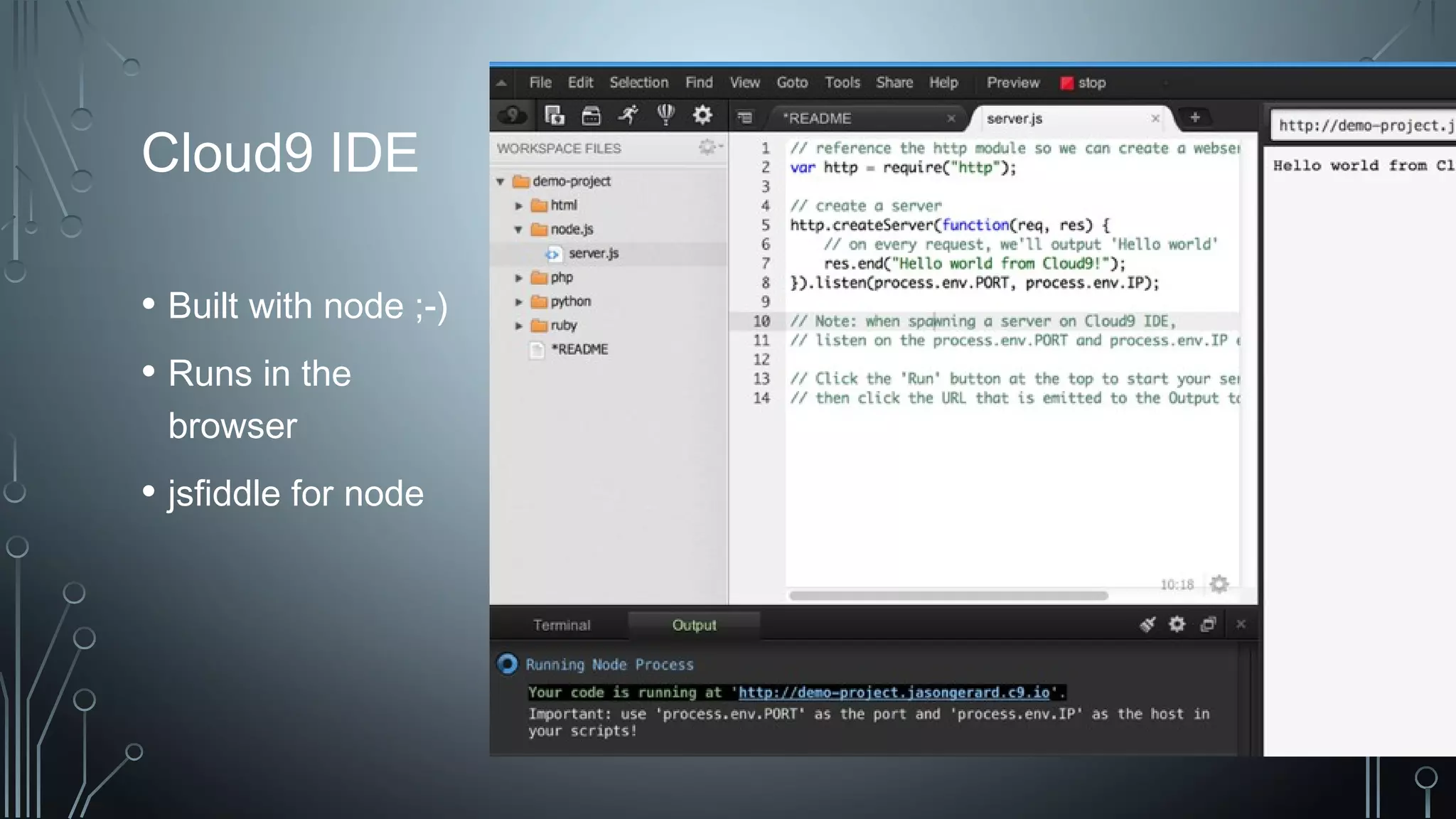
Task: Expand the php folder
Action: click(519, 278)
